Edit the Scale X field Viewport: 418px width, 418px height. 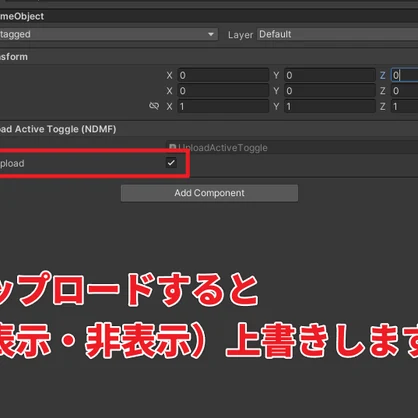(x=223, y=107)
